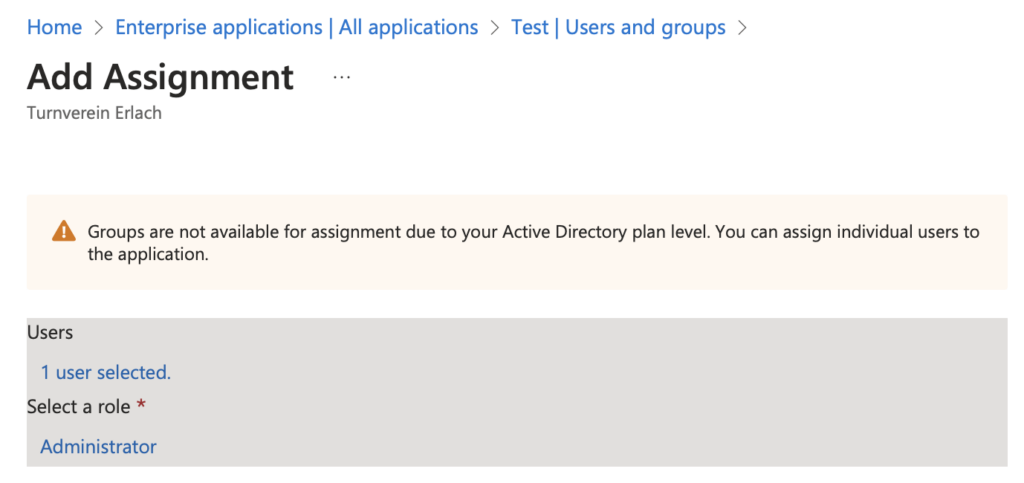Image resolution: width=1024 pixels, height=483 pixels.
Task: Open the ellipsis more options menu
Action: [x=341, y=77]
